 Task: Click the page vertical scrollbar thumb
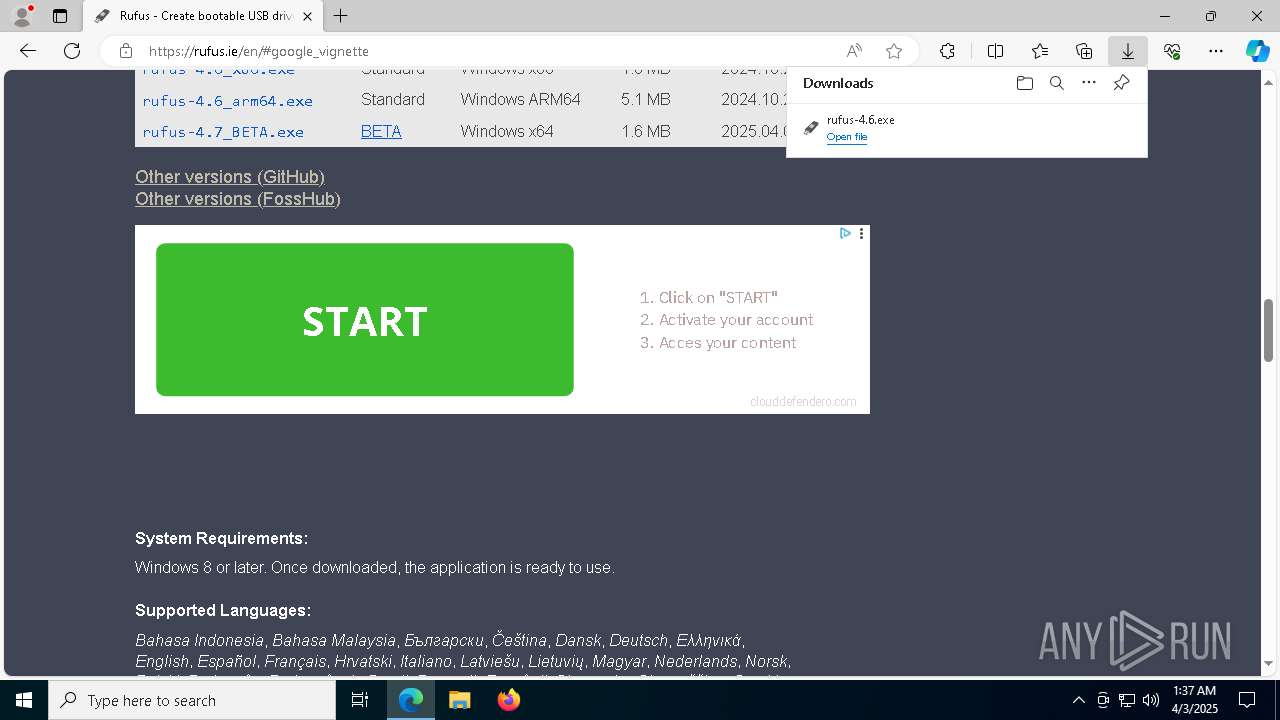click(x=1269, y=330)
